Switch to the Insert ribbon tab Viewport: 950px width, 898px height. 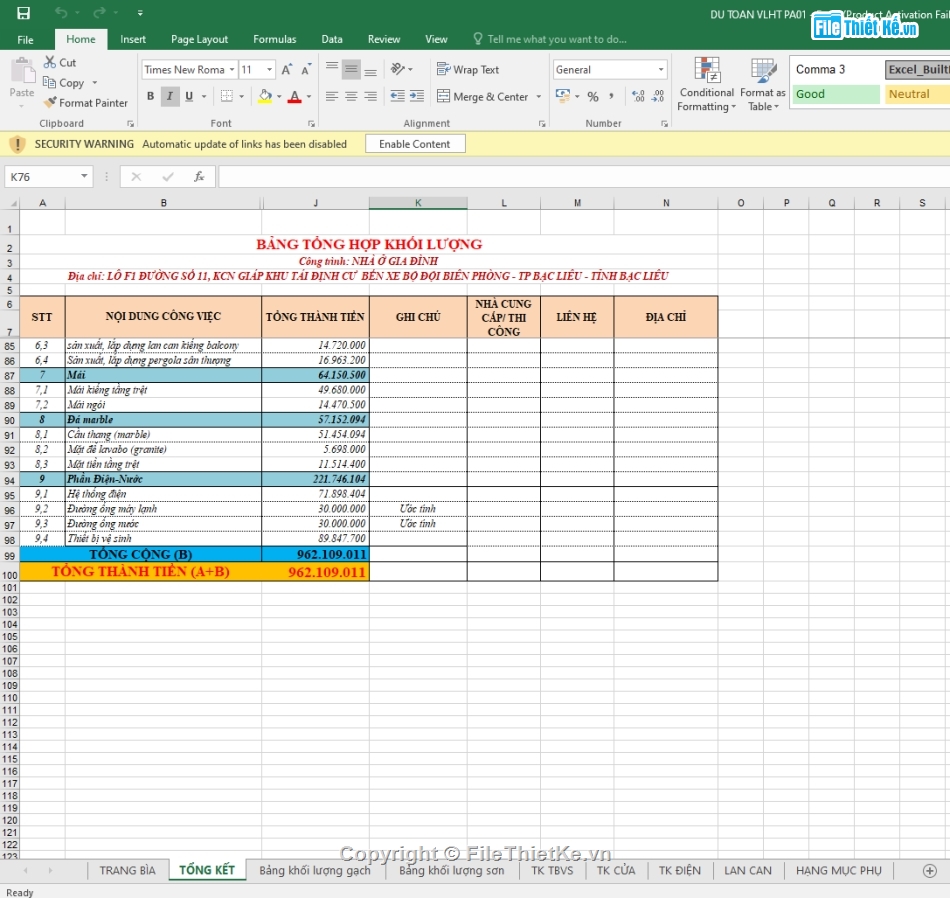point(133,39)
